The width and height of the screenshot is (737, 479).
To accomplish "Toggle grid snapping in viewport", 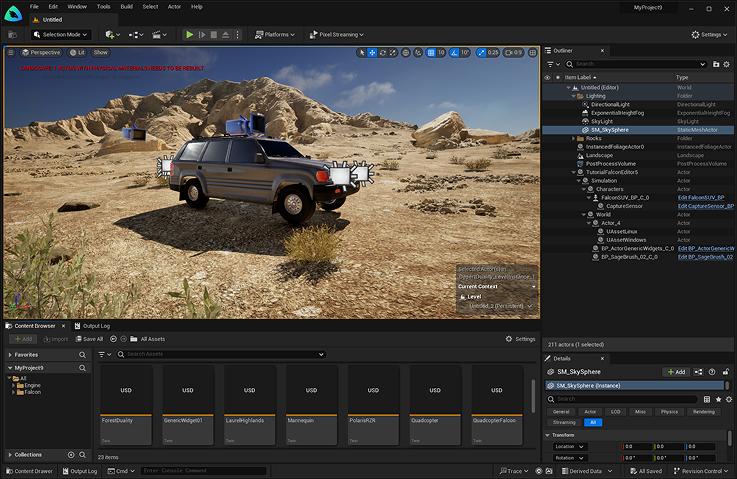I will click(431, 53).
